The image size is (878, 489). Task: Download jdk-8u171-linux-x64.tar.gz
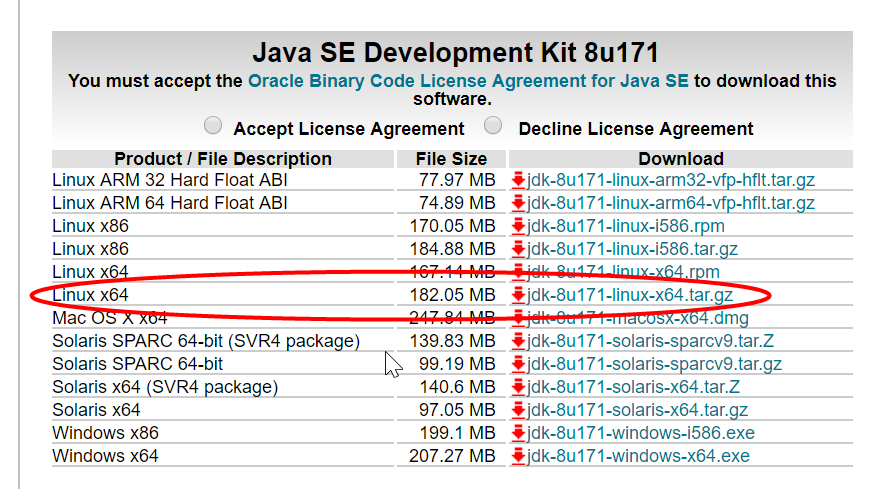pos(630,295)
